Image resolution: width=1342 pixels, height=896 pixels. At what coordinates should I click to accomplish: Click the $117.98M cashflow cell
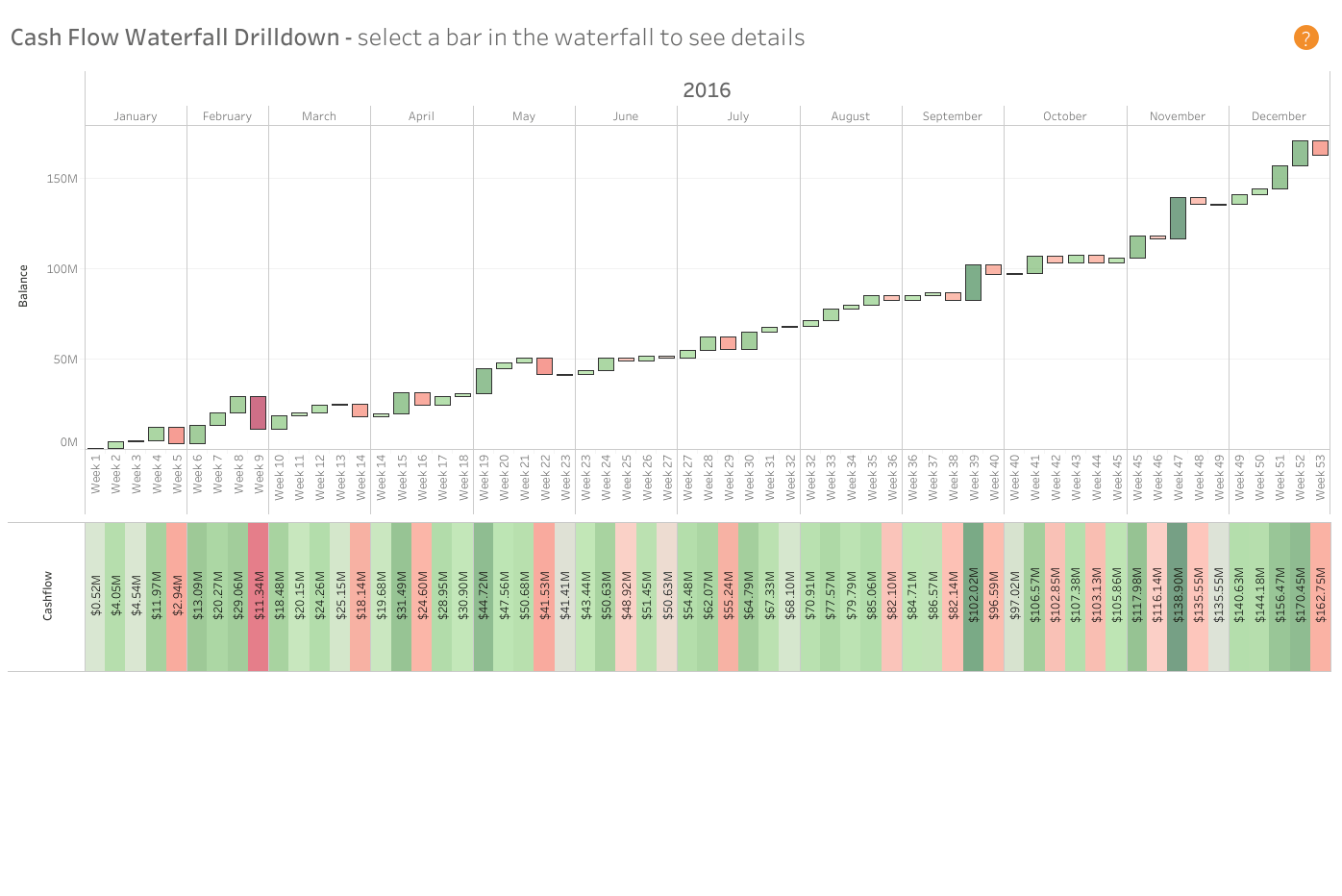1137,597
